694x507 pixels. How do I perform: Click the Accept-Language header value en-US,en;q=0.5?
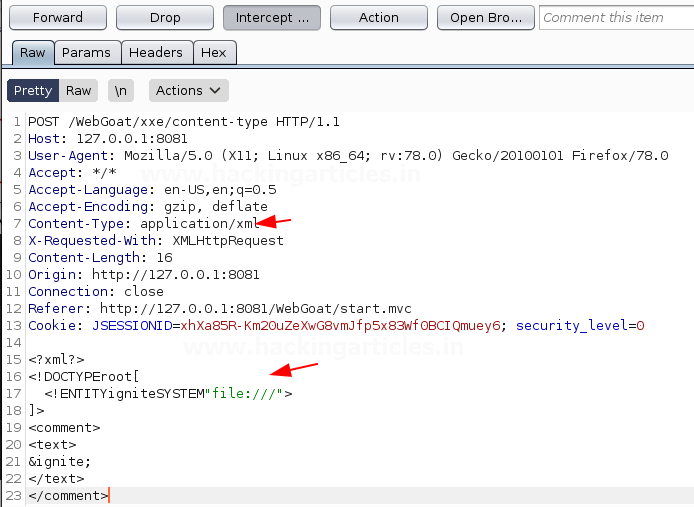coord(220,190)
